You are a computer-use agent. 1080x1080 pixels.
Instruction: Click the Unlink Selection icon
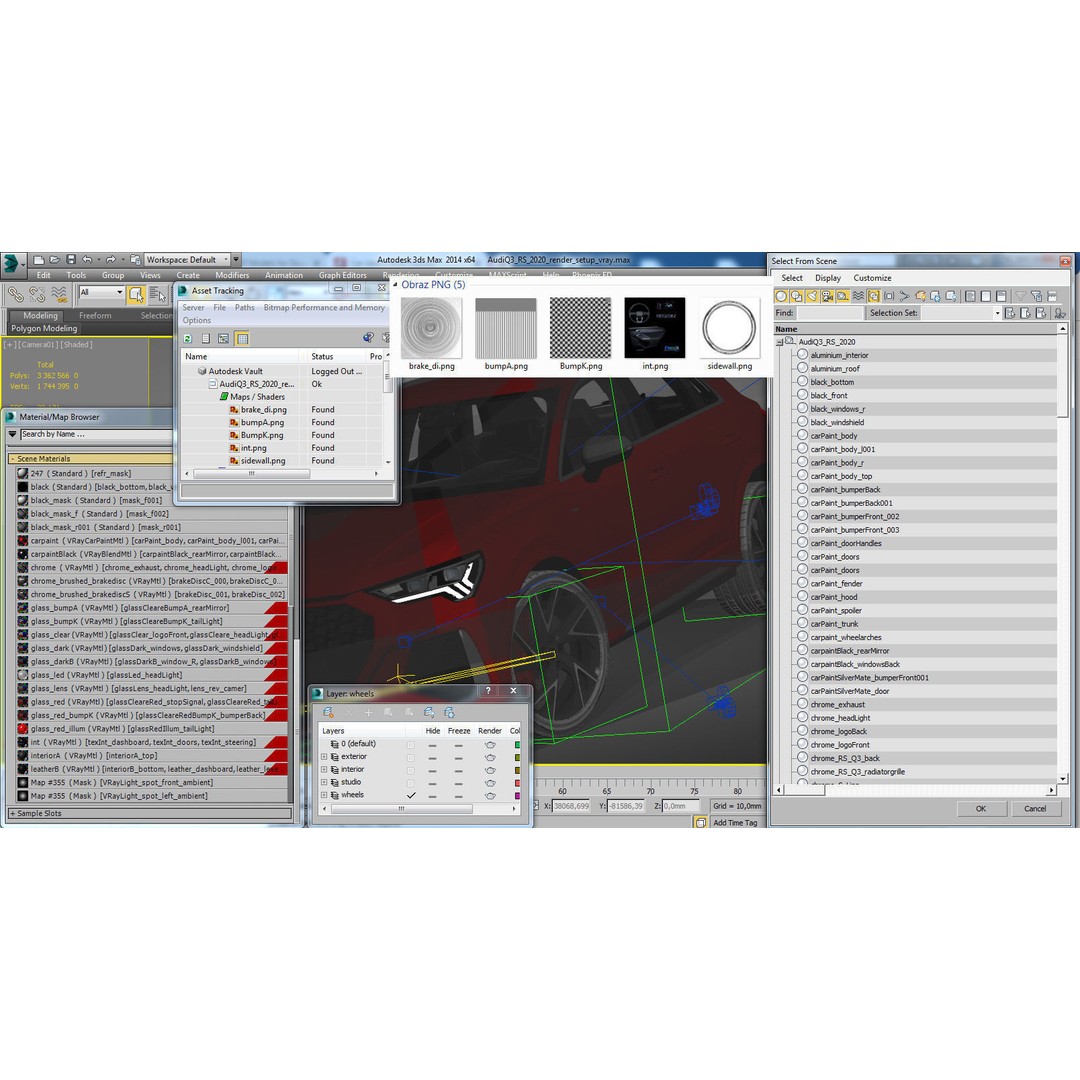[x=37, y=295]
